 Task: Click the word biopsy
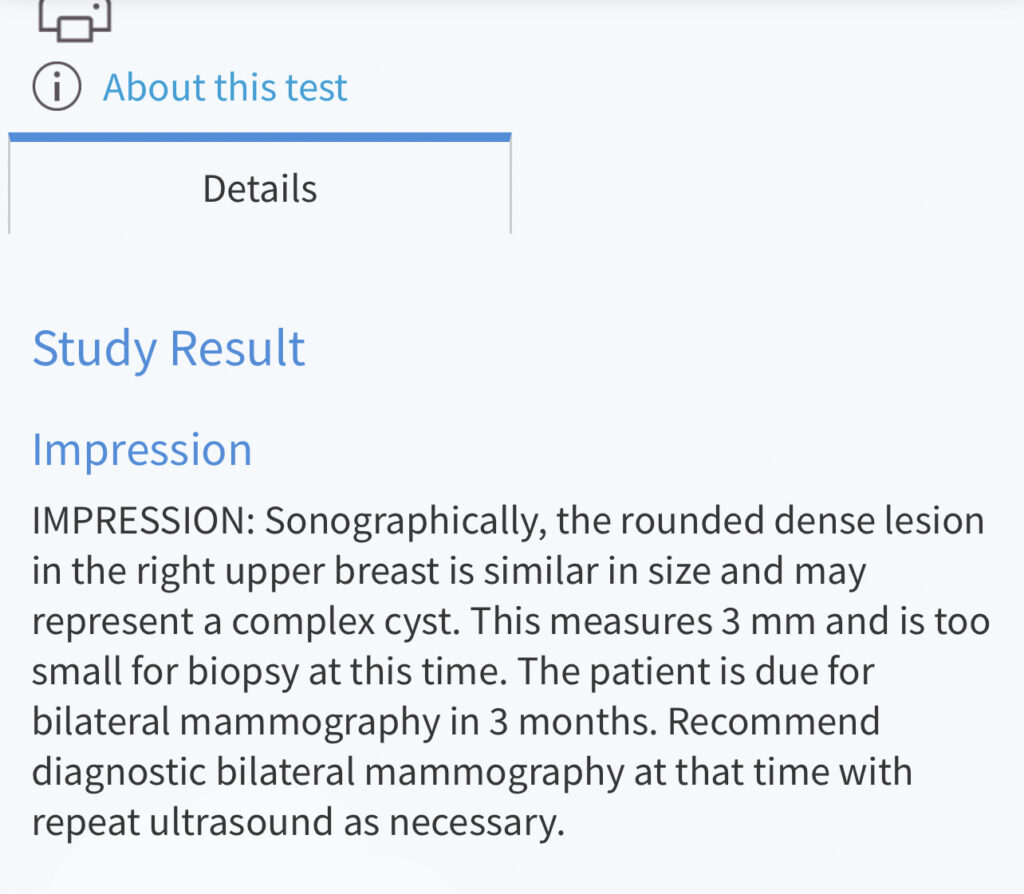(x=244, y=673)
